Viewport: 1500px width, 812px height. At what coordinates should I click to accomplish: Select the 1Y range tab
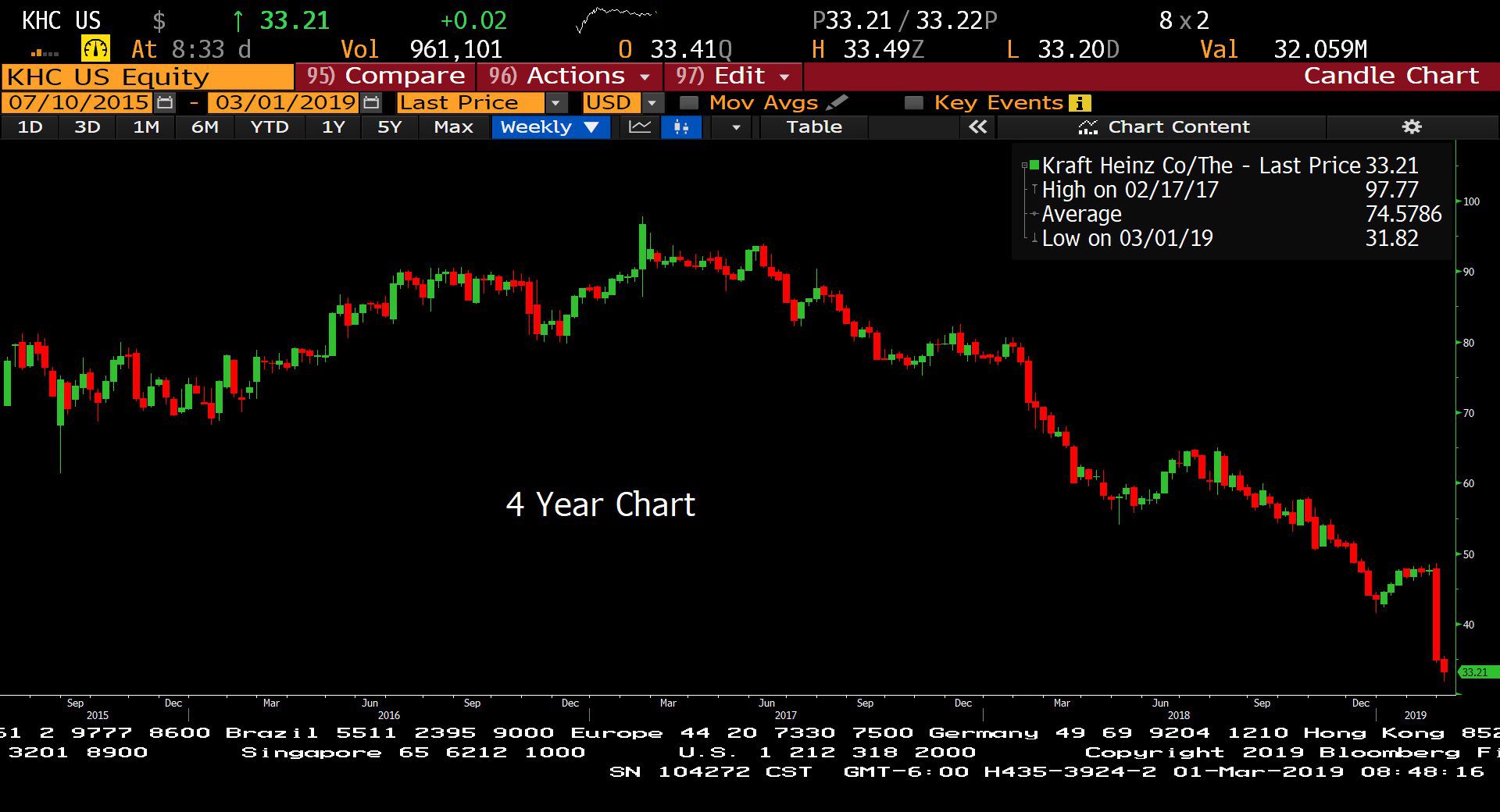click(334, 127)
